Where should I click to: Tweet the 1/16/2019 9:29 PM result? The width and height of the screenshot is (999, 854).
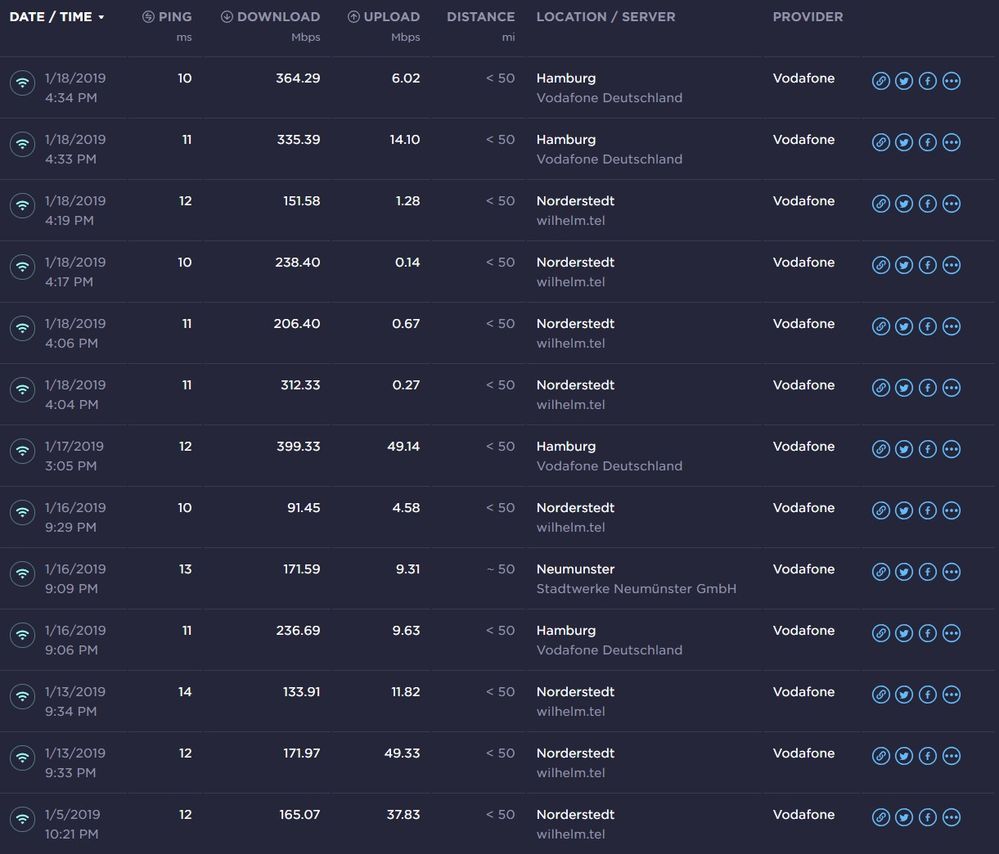click(x=904, y=510)
